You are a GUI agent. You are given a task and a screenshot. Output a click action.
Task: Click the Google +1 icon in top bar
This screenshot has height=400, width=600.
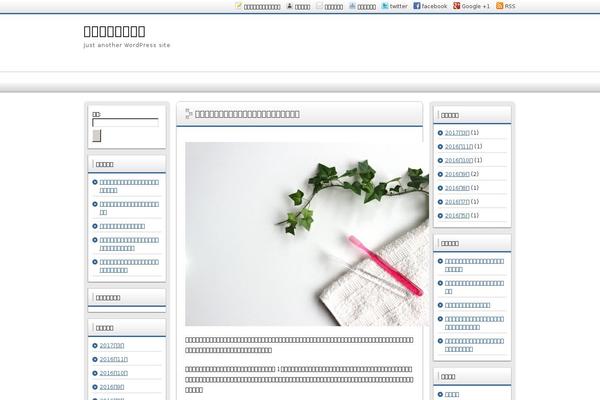tap(457, 6)
